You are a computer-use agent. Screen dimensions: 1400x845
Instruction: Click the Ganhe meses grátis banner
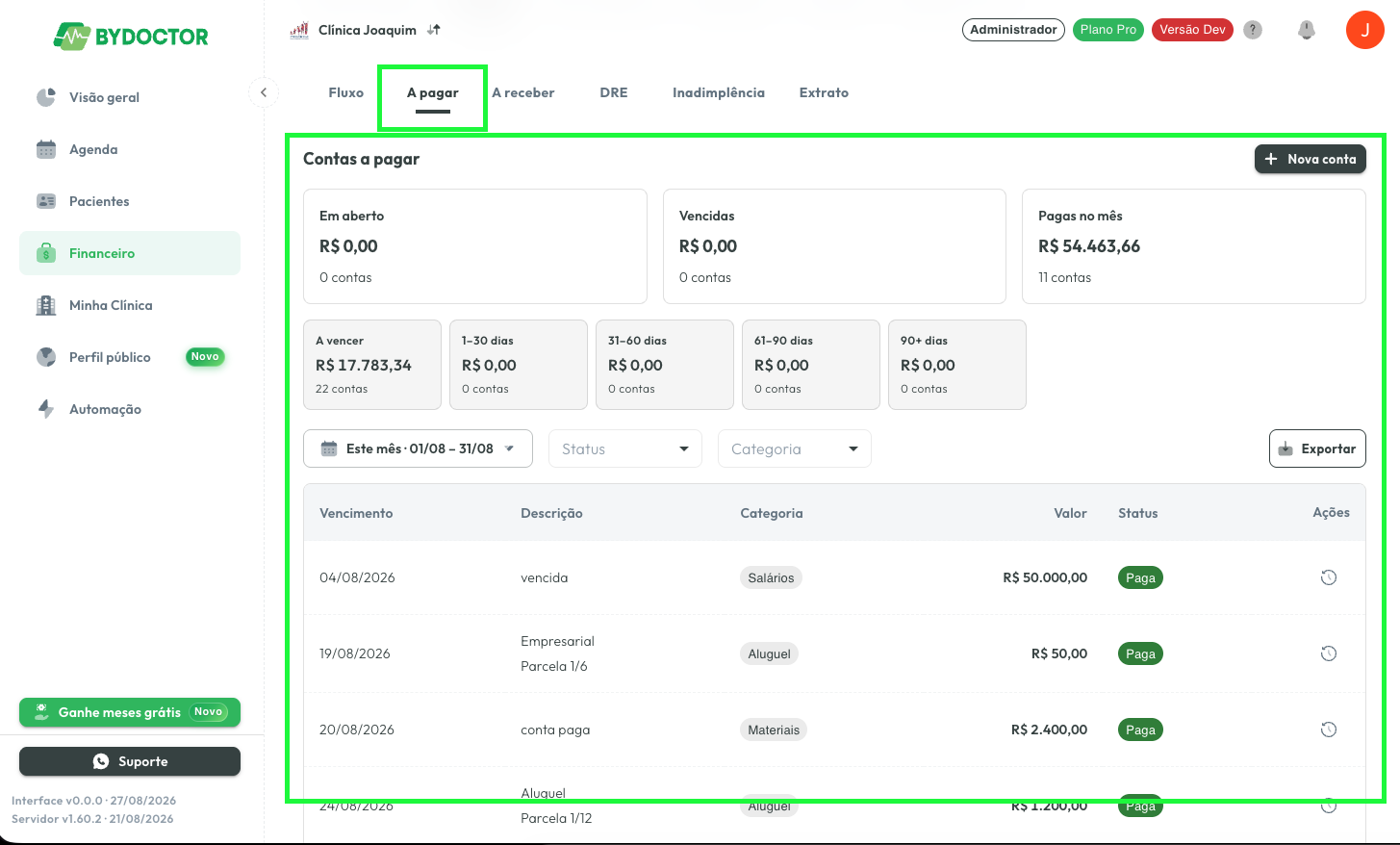(x=130, y=712)
